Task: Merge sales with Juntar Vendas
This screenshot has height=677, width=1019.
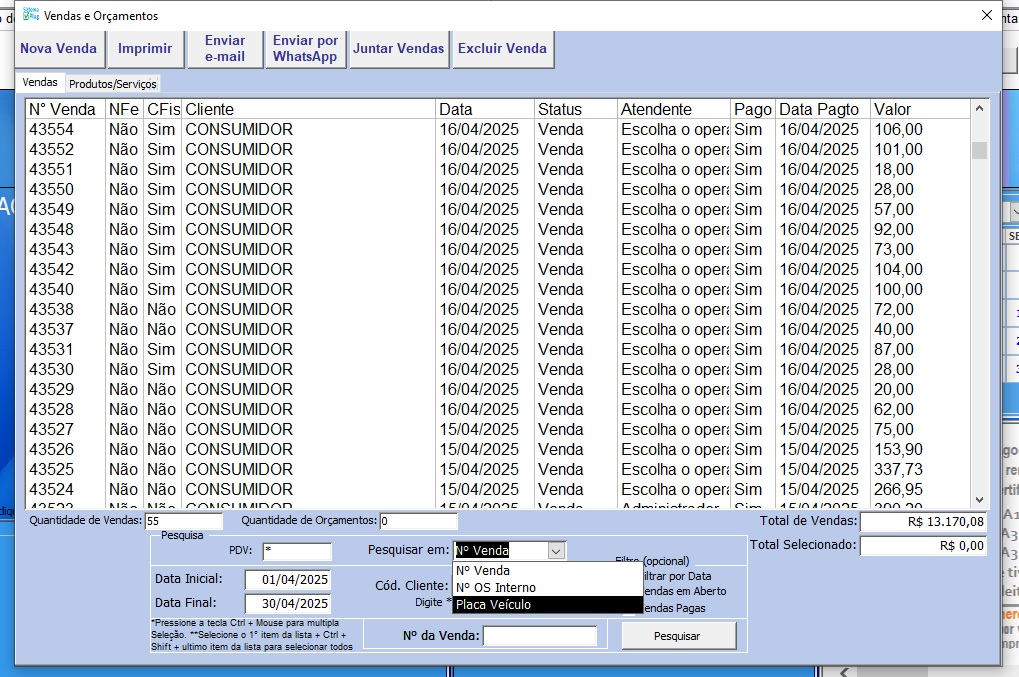Action: click(x=398, y=49)
